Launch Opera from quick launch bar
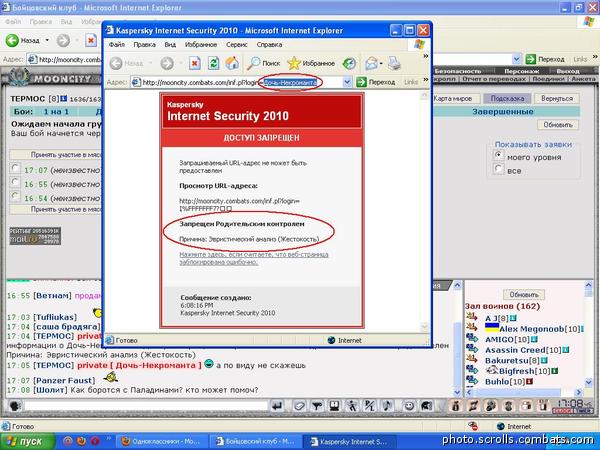 (95, 441)
